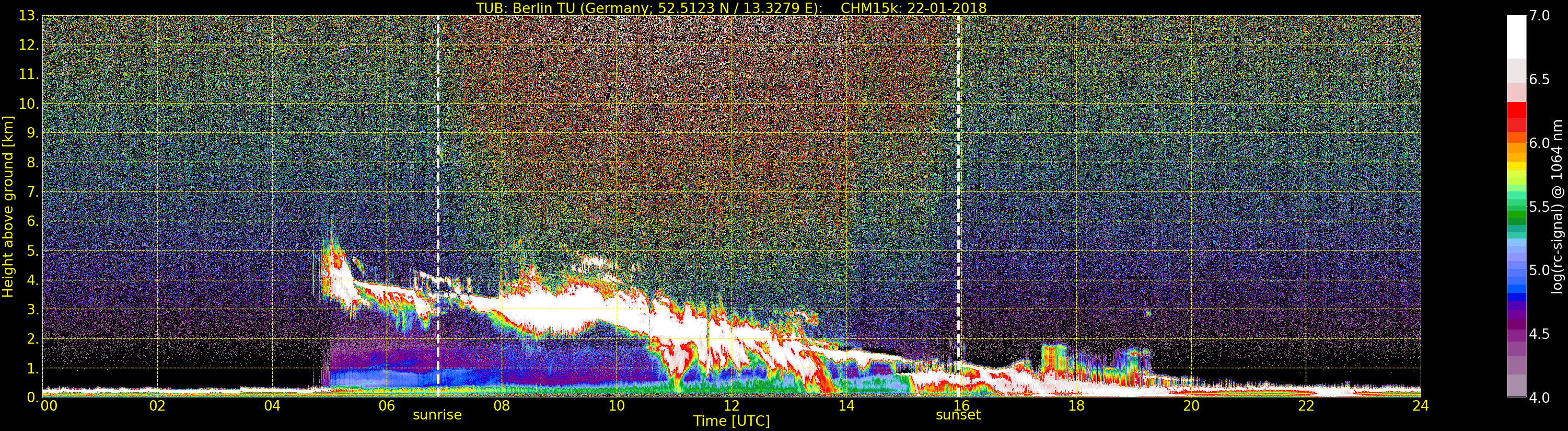
Task: Click the '22' time axis tick label
Action: click(x=1306, y=406)
